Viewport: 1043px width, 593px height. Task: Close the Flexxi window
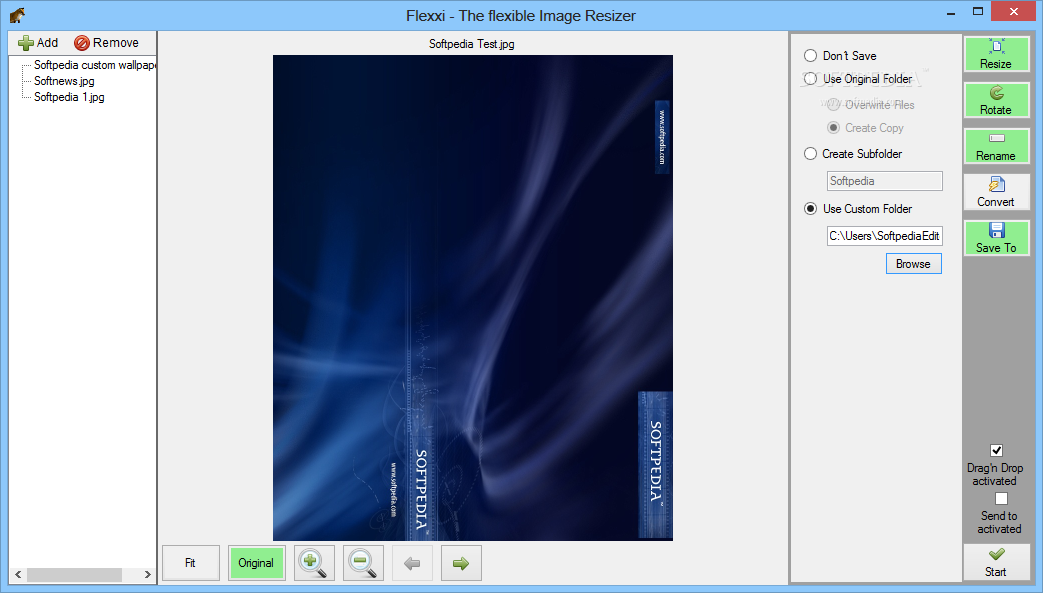point(1014,11)
